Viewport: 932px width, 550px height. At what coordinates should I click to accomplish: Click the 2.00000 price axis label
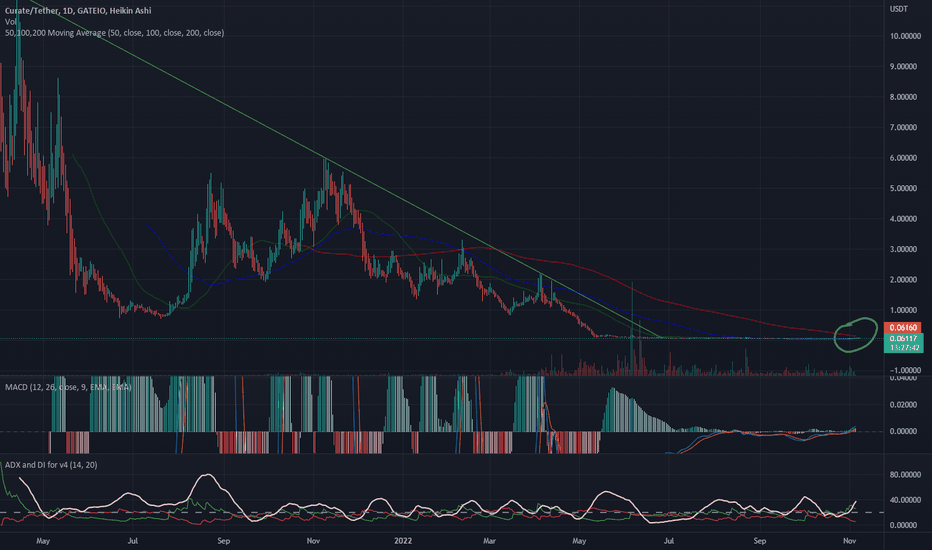click(x=903, y=280)
